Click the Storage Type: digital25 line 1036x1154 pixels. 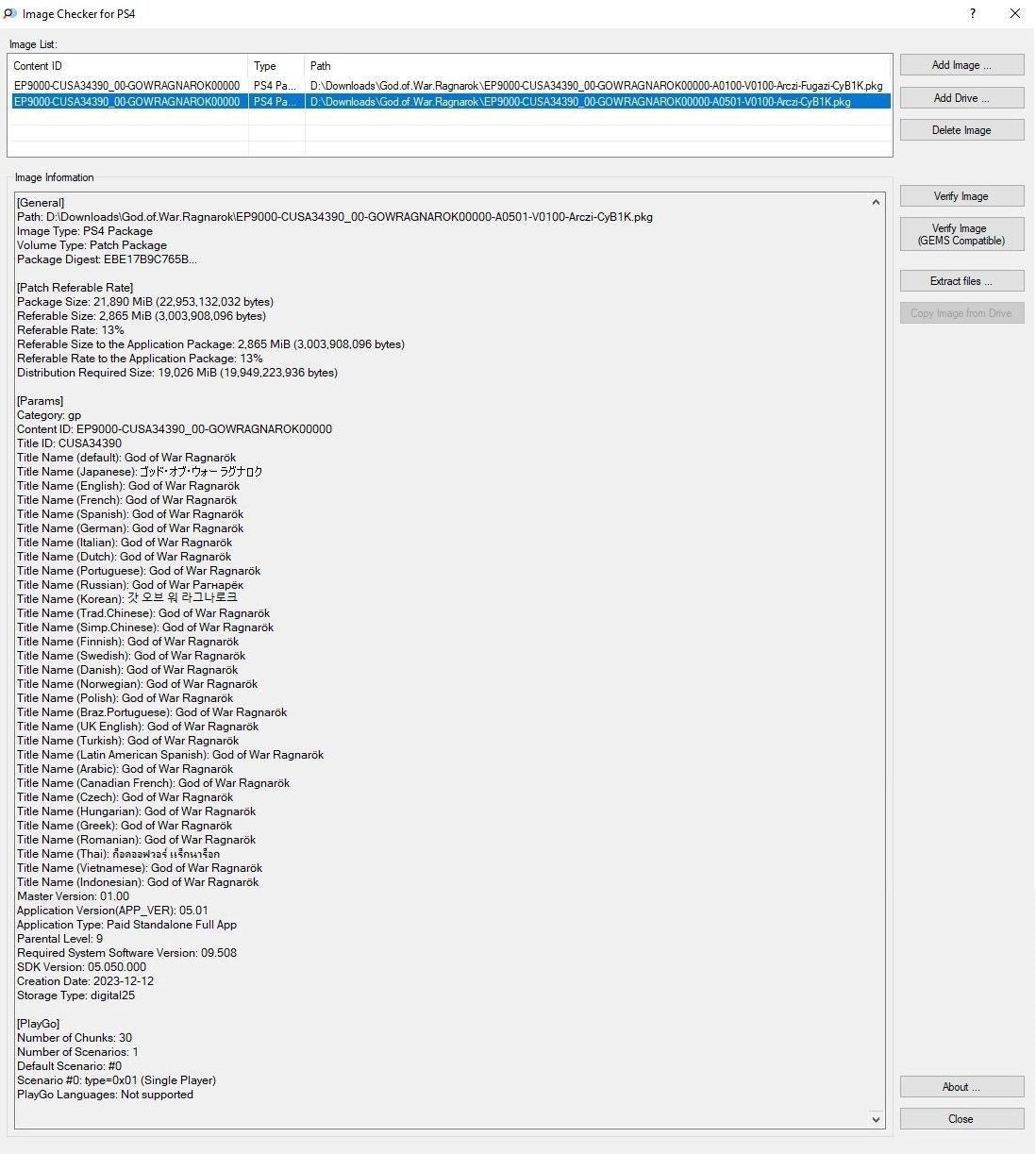click(75, 995)
